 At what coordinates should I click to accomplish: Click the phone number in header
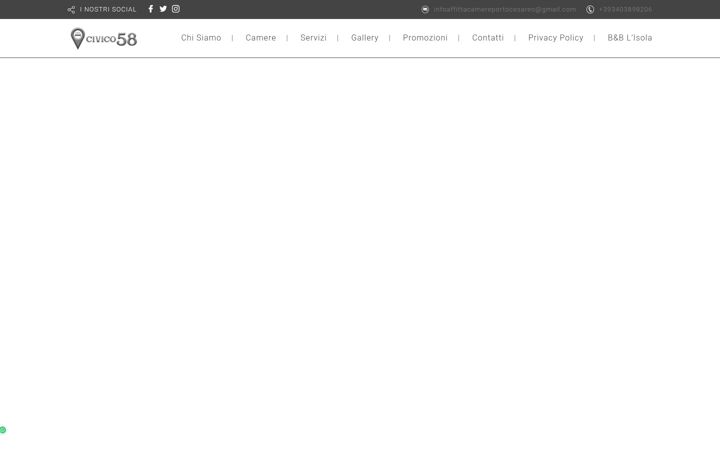(625, 9)
